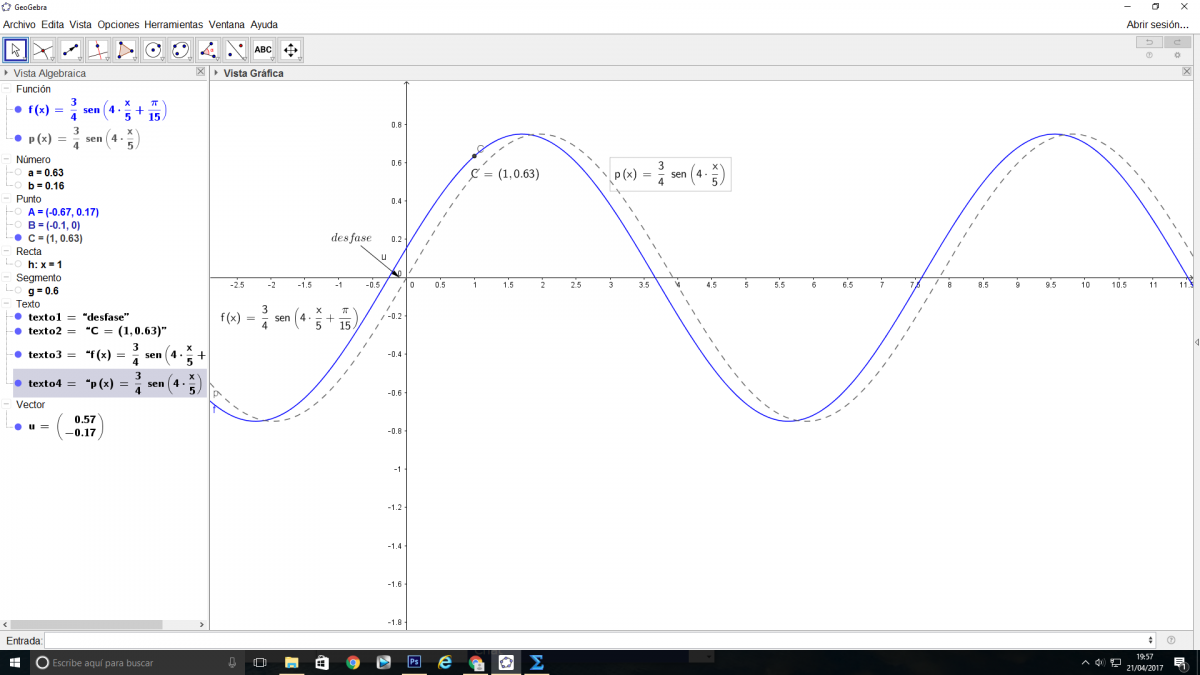Viewport: 1200px width, 675px height.
Task: Click the Entrada input field
Action: [598, 640]
